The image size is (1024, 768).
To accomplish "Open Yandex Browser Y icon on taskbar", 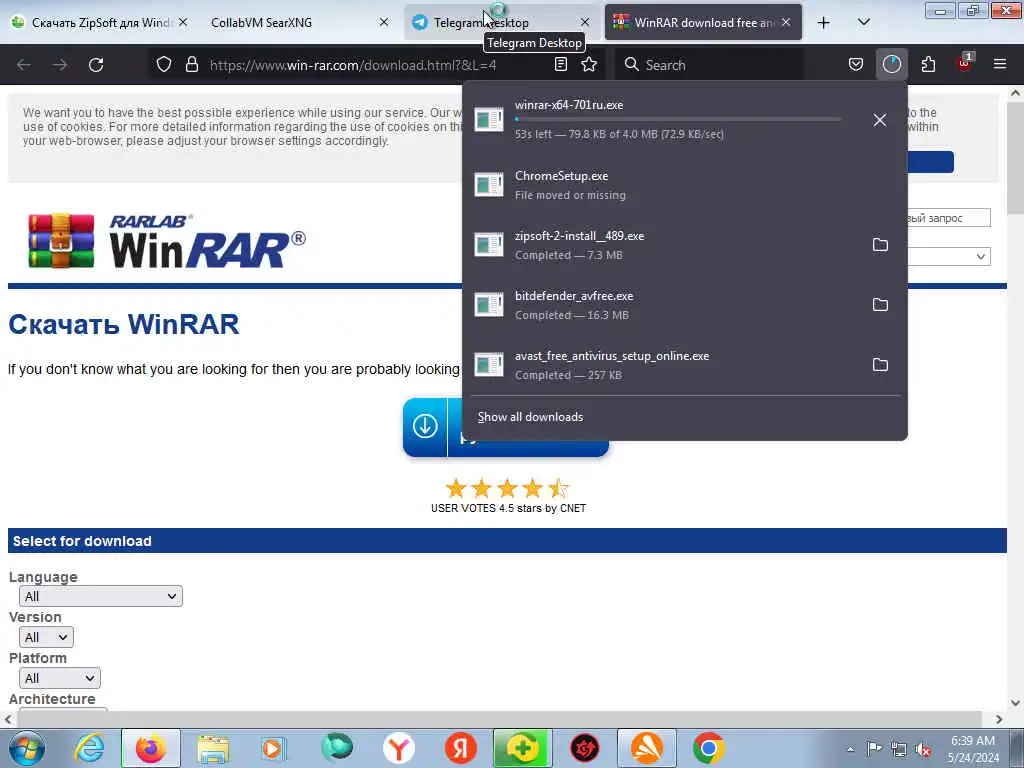I will [398, 748].
